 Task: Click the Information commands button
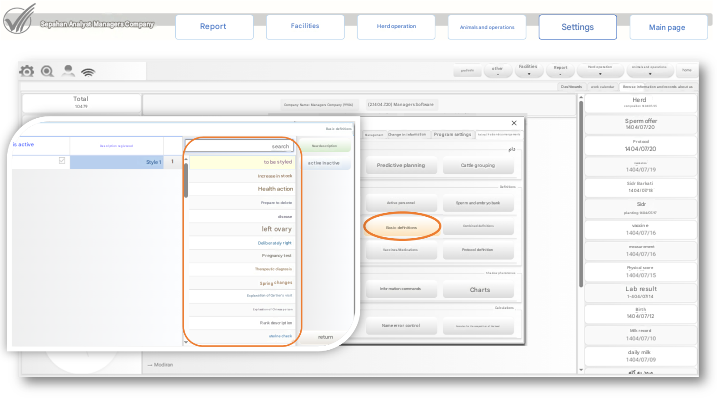(x=401, y=289)
